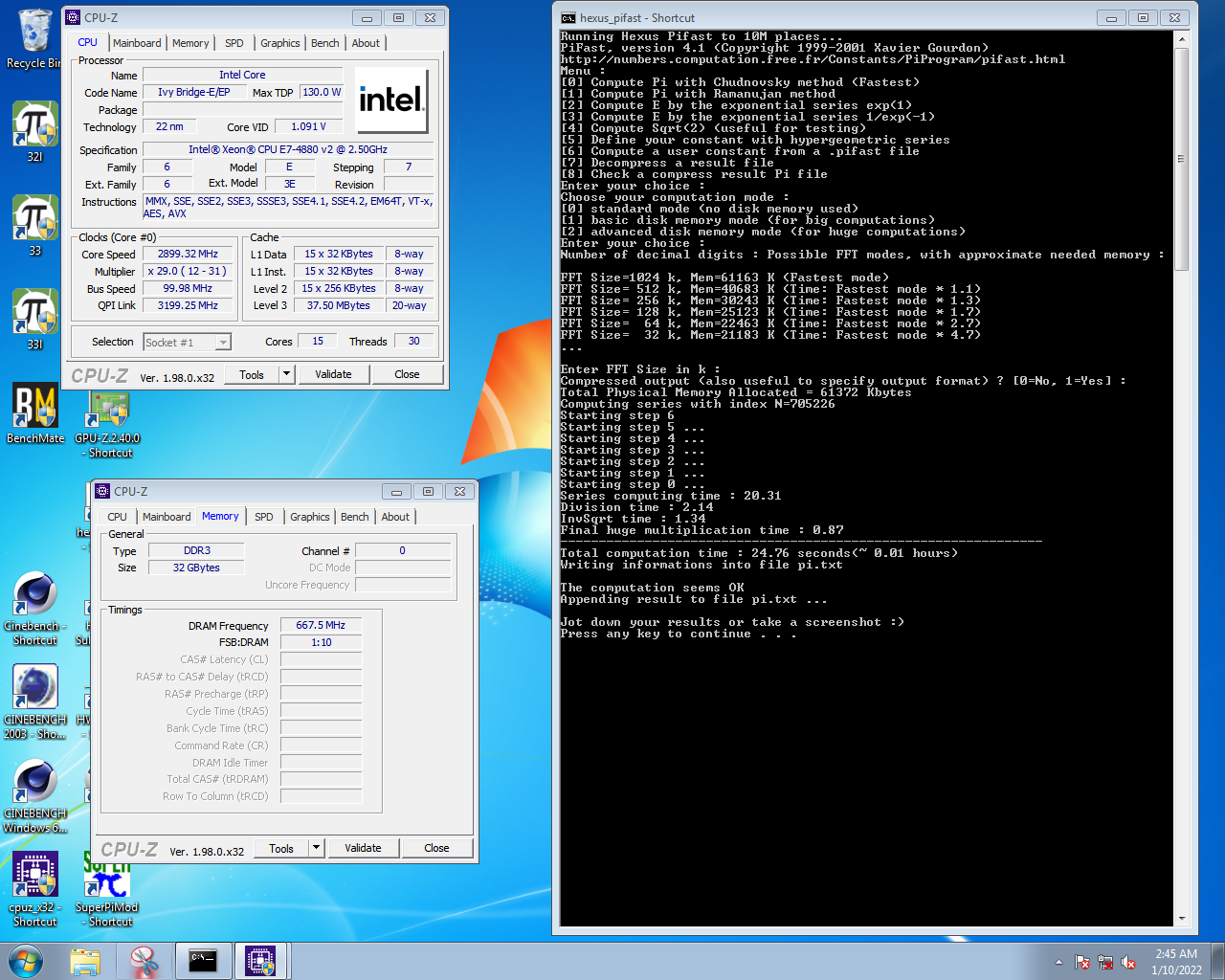Select SPD tab in lower CPU-Z window
The image size is (1225, 980).
[x=264, y=517]
